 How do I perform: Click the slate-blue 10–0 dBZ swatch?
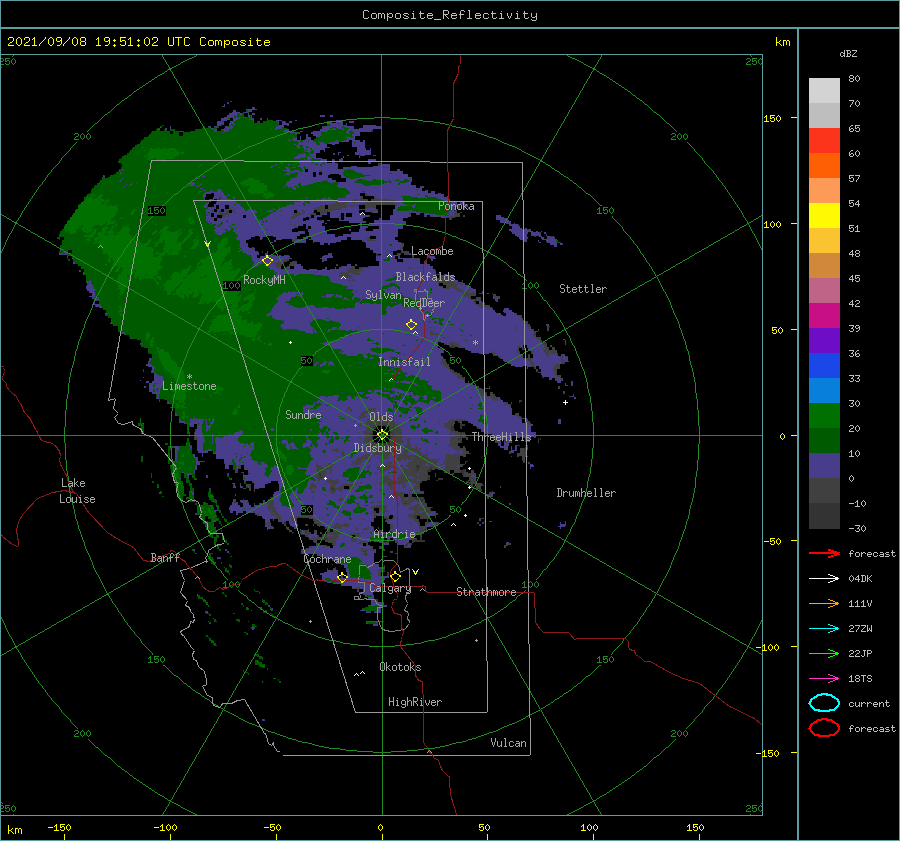pyautogui.click(x=824, y=466)
